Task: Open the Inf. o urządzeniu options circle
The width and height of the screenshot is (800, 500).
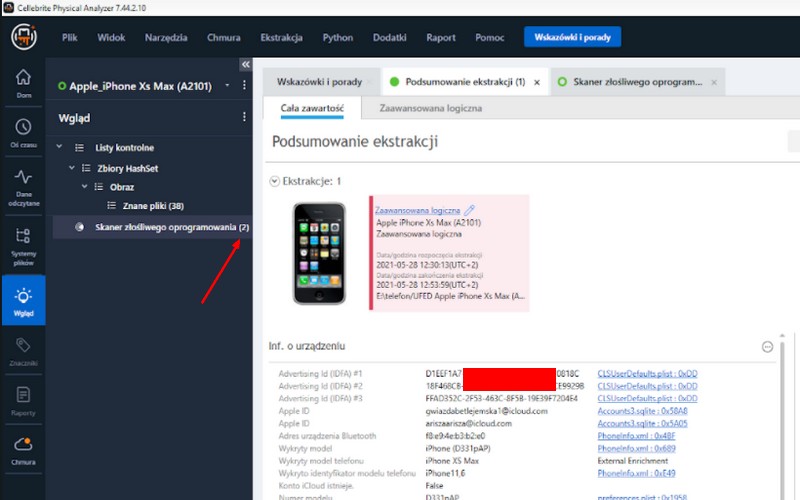Action: point(767,347)
